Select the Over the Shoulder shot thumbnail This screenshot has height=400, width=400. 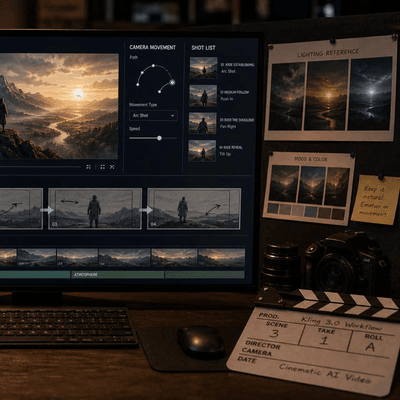click(203, 123)
